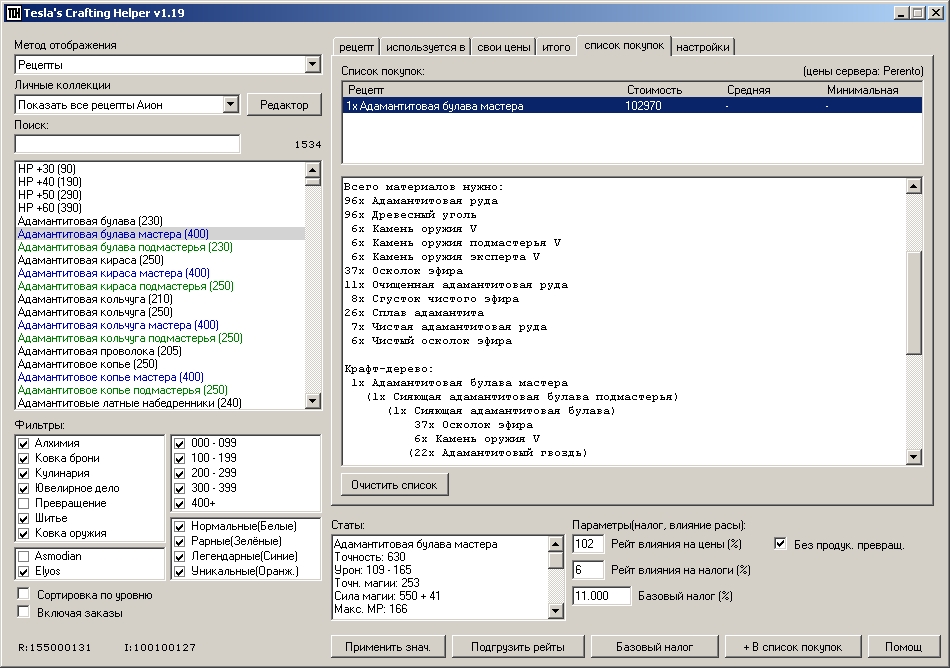Open the свои цены tab
The width and height of the screenshot is (950, 668).
[x=503, y=47]
